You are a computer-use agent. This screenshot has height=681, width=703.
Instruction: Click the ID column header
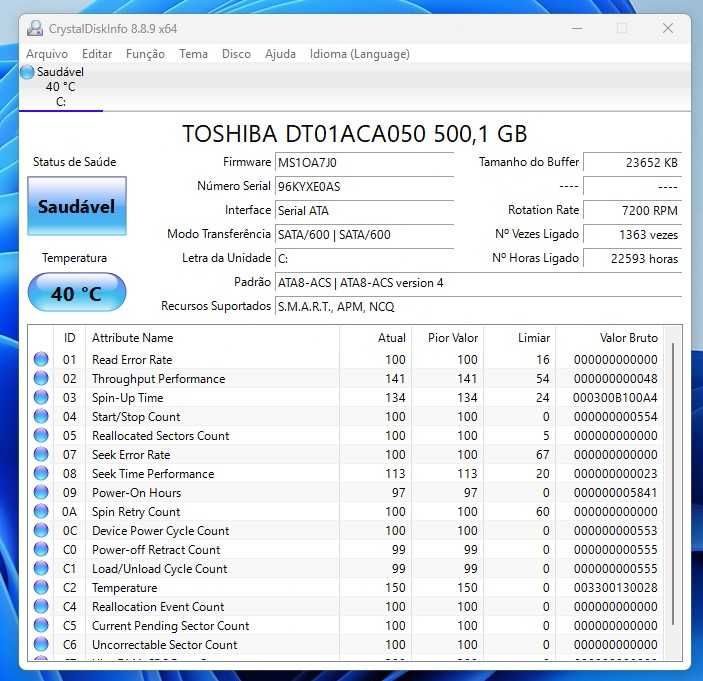tap(69, 338)
